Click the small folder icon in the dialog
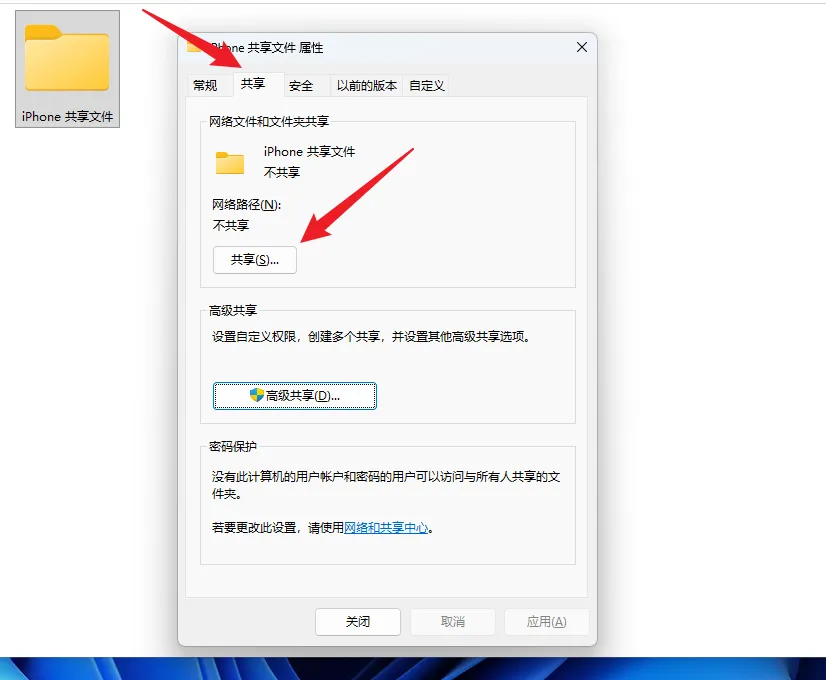Image resolution: width=826 pixels, height=680 pixels. click(x=230, y=162)
